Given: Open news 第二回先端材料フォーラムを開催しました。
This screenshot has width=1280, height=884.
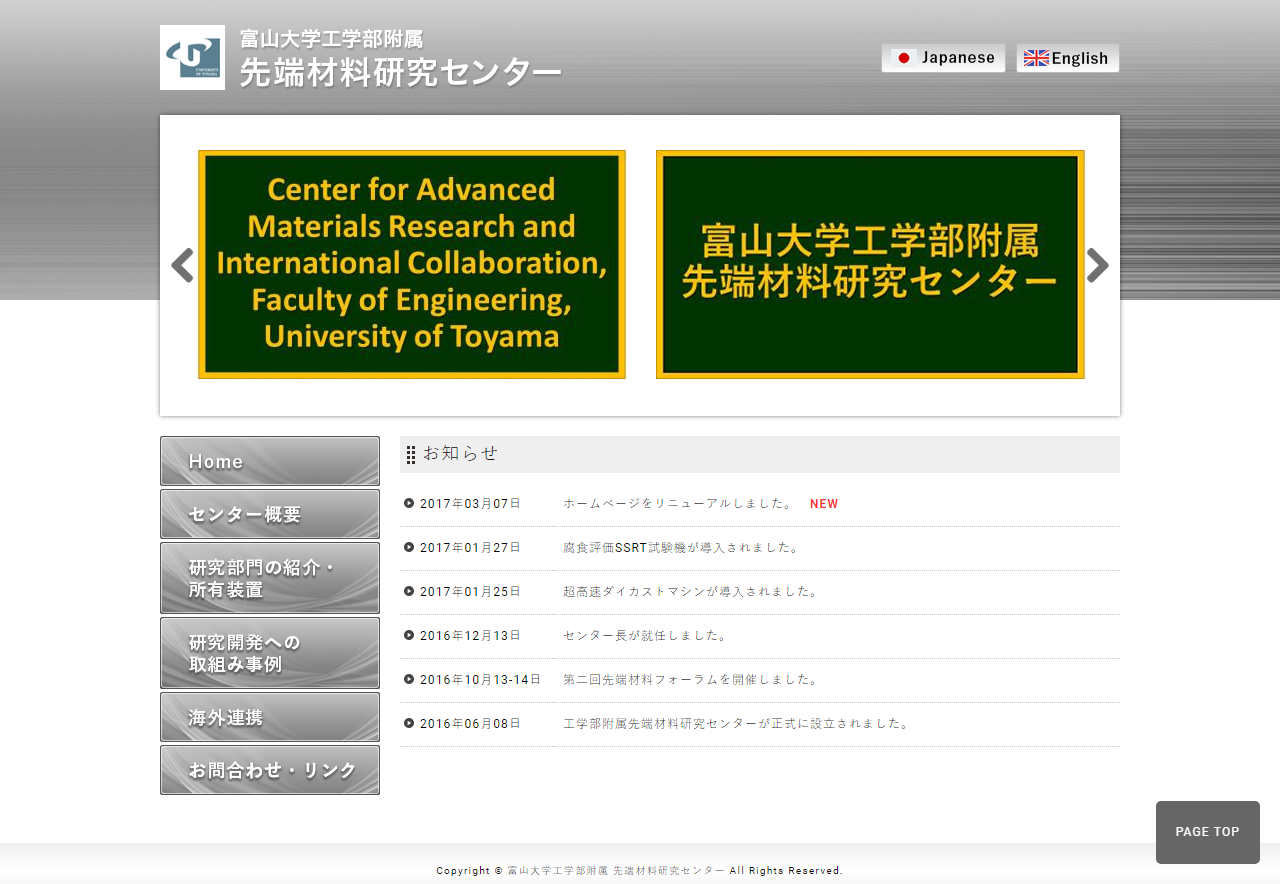Looking at the screenshot, I should [692, 680].
